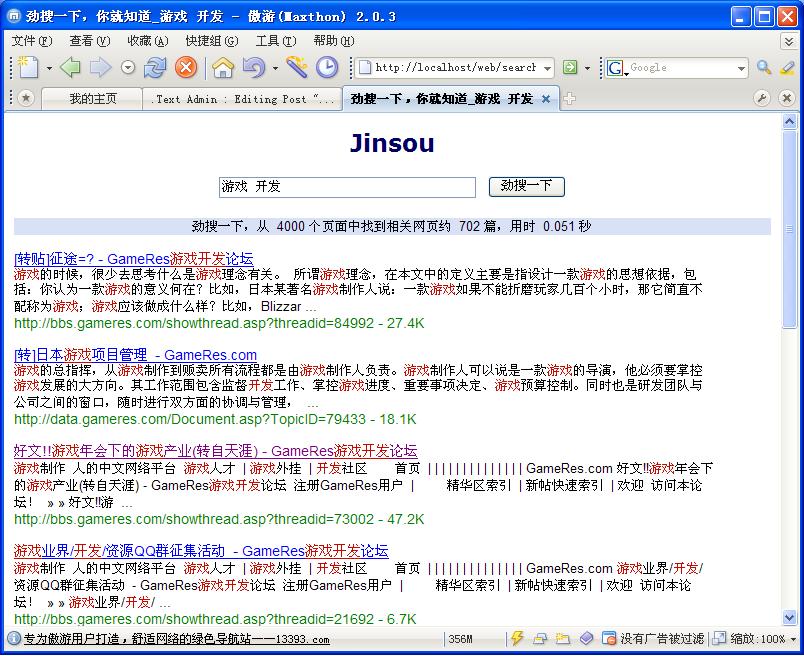
Task: Open the History clock icon
Action: point(327,67)
